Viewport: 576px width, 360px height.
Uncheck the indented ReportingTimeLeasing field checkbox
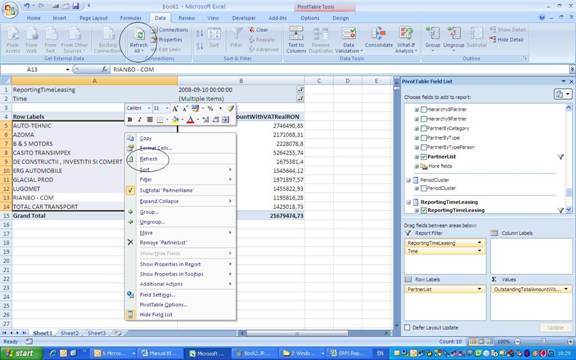tap(424, 210)
